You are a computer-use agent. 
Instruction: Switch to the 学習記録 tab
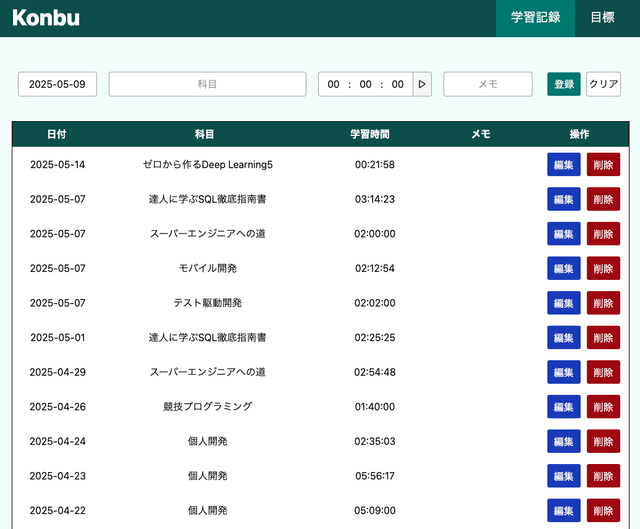(x=536, y=18)
